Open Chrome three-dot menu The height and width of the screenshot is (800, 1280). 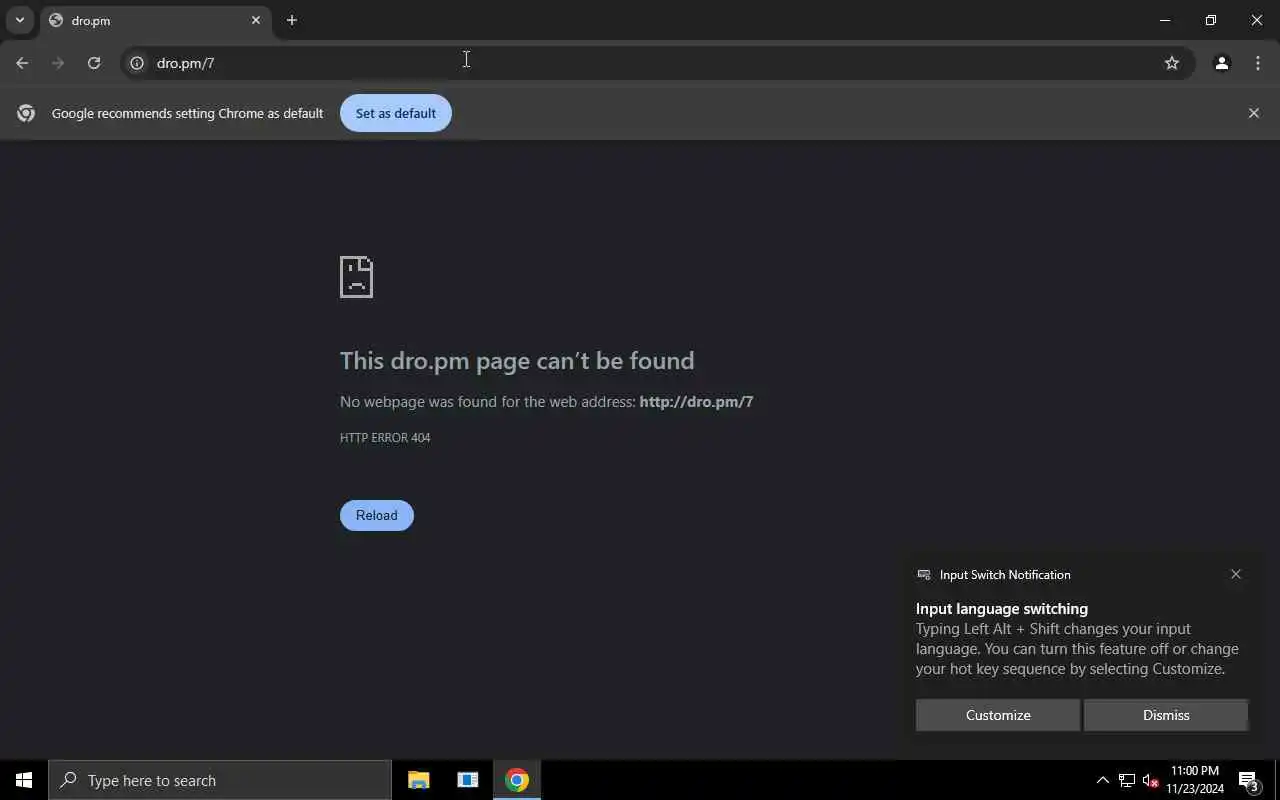[x=1258, y=63]
